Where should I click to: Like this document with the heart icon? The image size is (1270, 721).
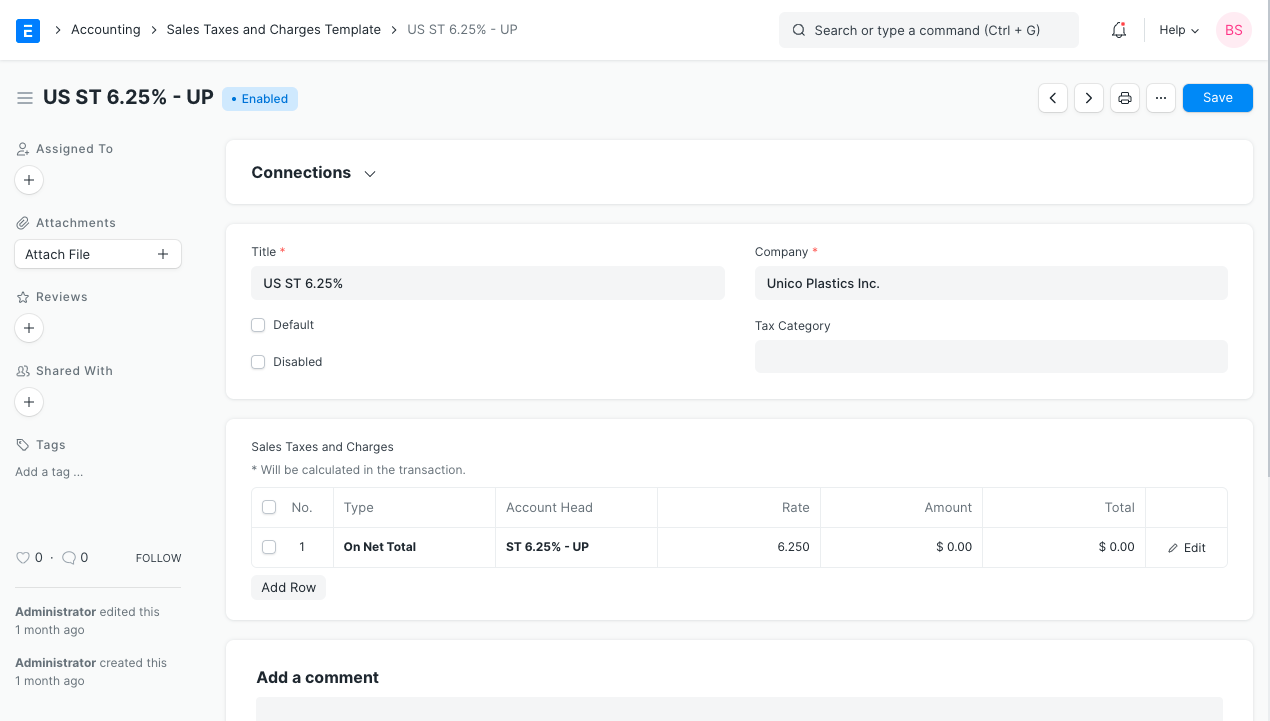click(23, 558)
